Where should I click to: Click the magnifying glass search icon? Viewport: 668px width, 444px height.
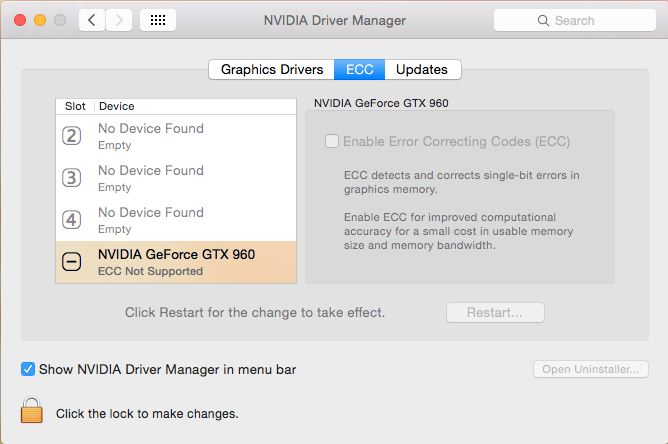(543, 20)
